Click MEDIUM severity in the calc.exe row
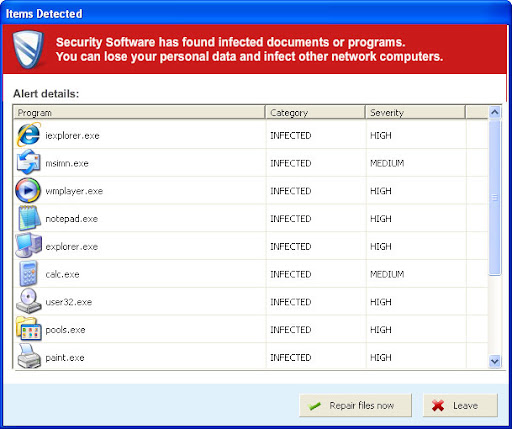Image resolution: width=512 pixels, height=429 pixels. point(387,274)
